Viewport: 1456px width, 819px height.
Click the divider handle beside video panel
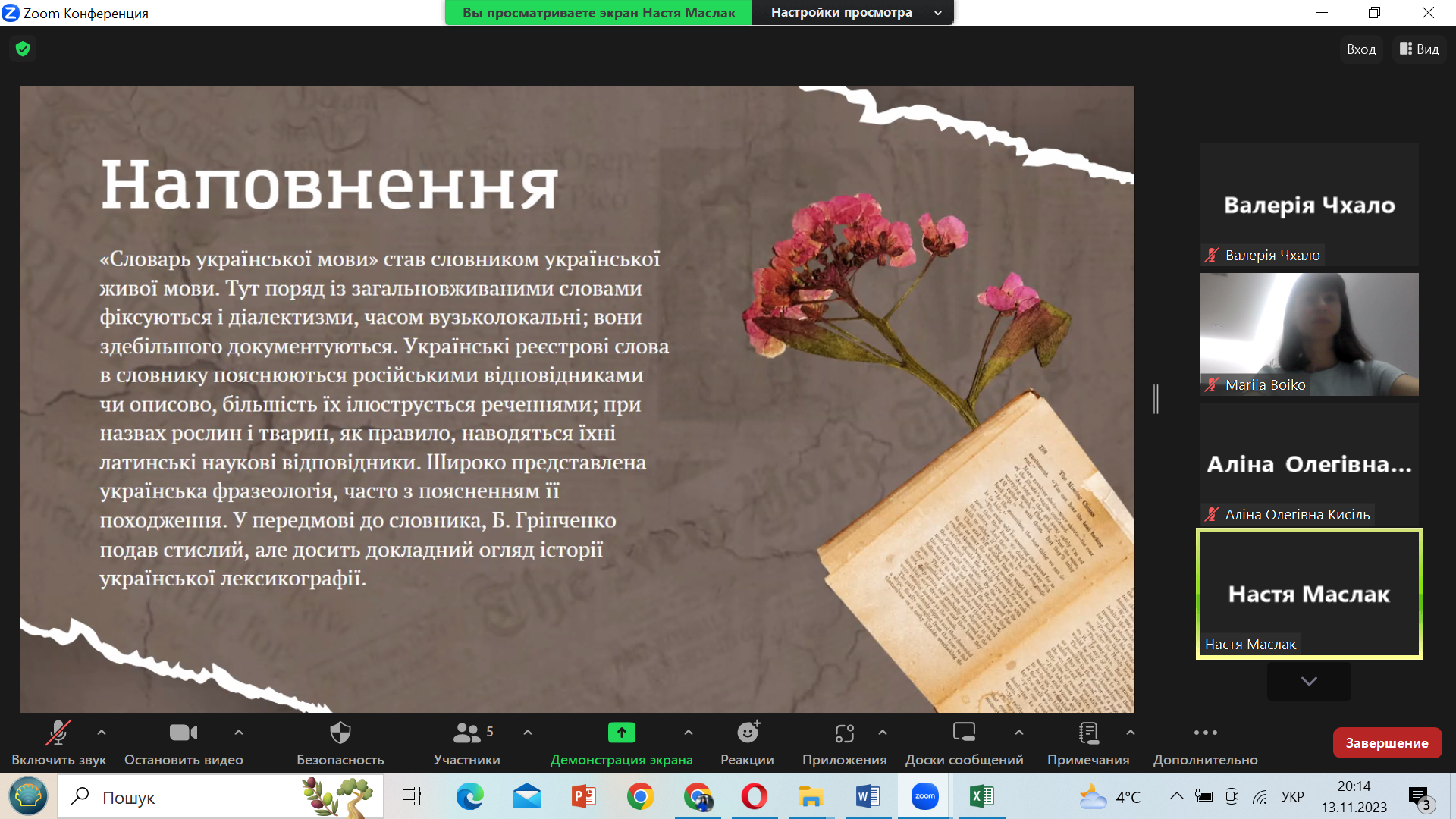[1156, 399]
